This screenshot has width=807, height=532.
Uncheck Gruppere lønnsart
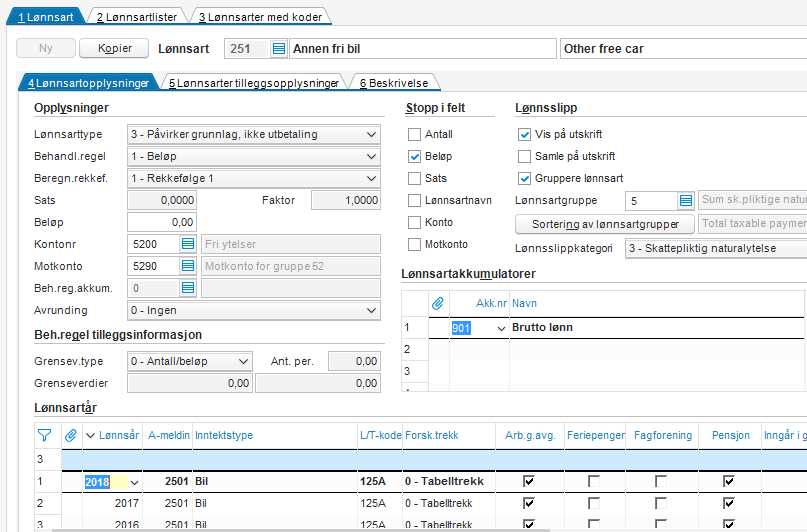524,179
